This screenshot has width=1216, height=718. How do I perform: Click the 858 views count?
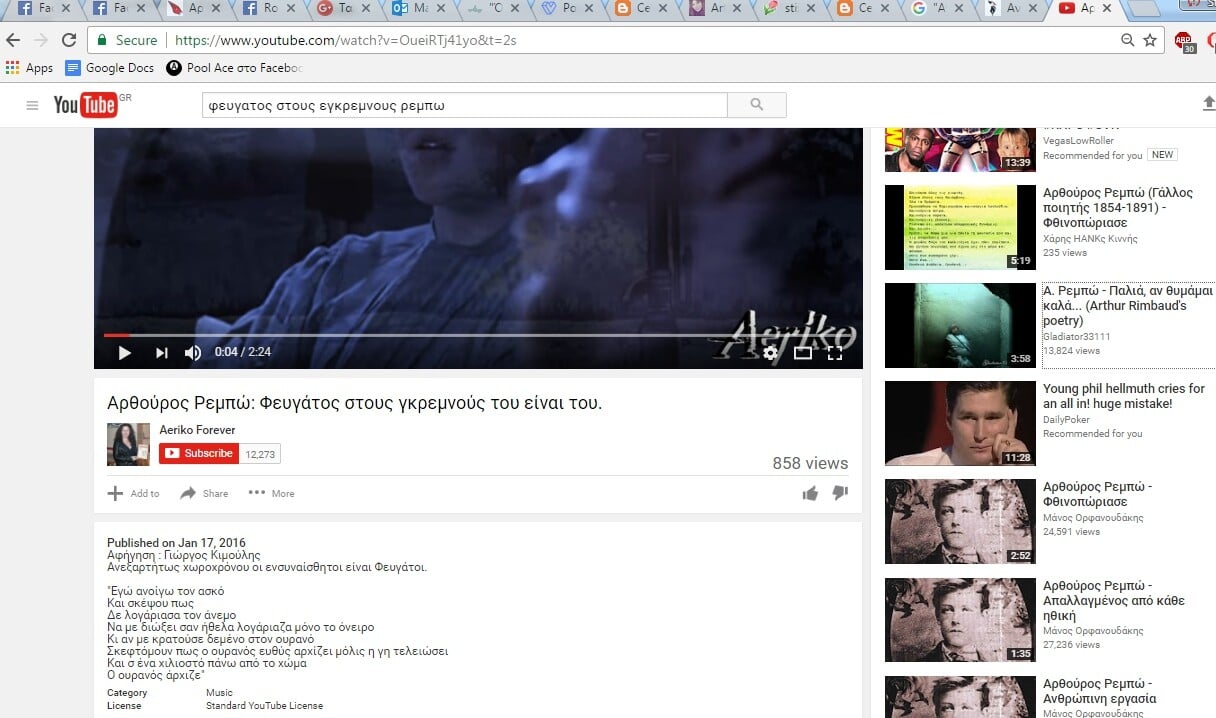click(810, 463)
